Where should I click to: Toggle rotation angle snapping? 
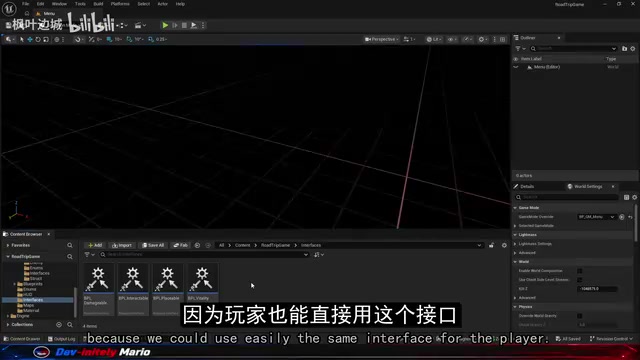coord(129,39)
